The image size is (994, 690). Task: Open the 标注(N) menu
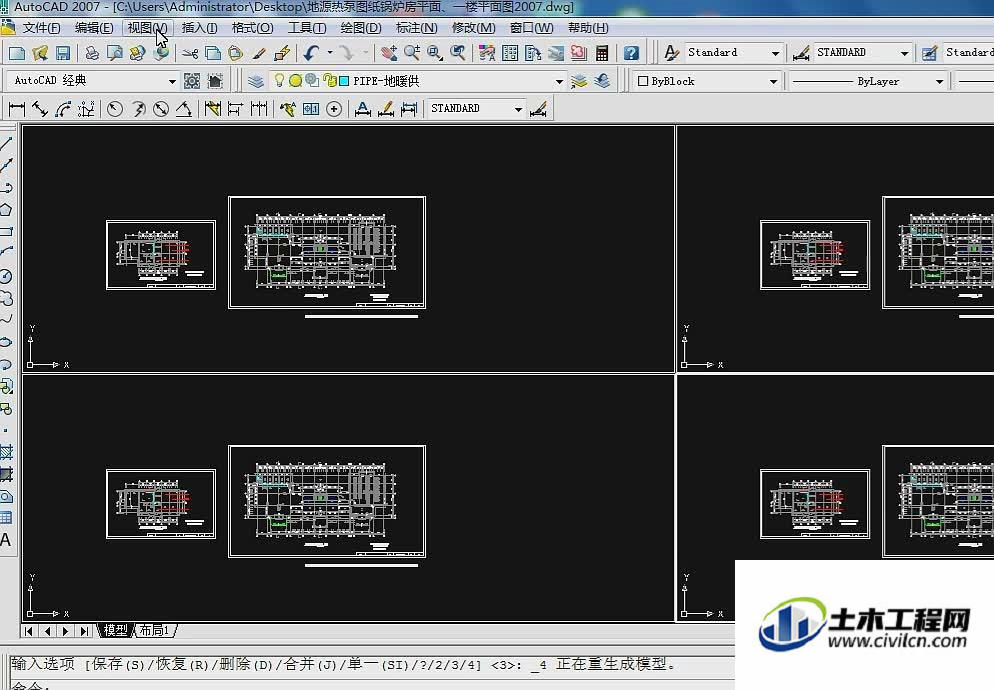click(x=416, y=28)
